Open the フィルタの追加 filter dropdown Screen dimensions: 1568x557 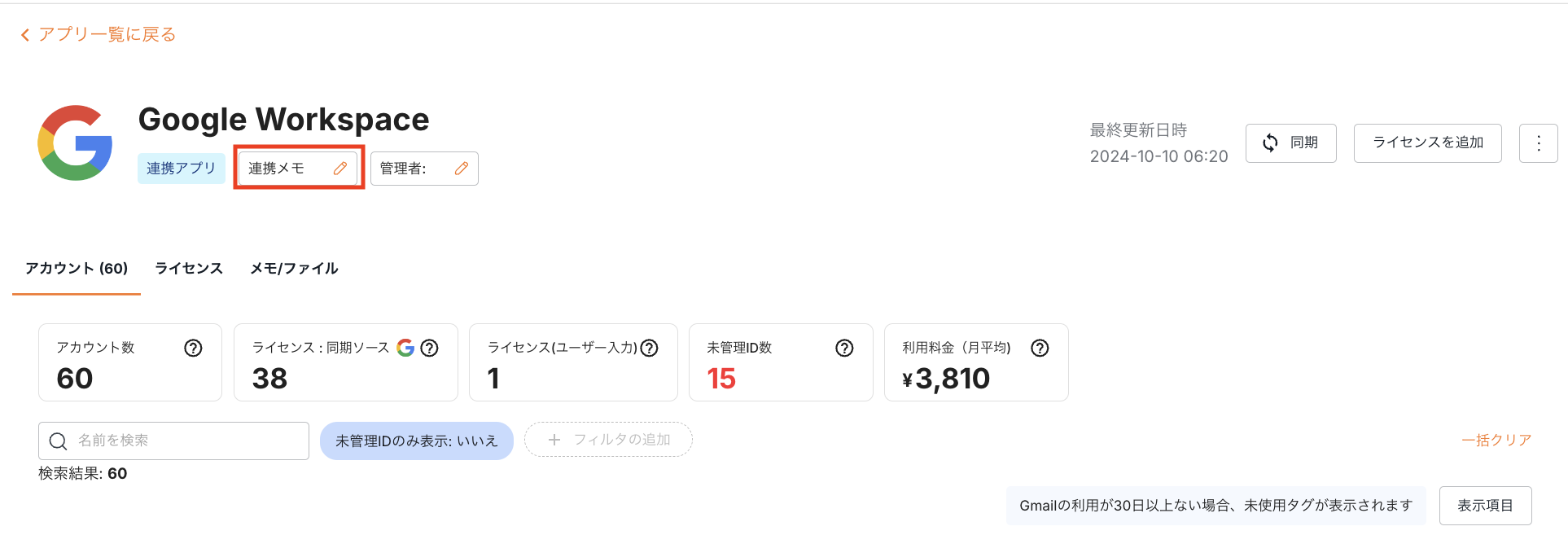pyautogui.click(x=608, y=440)
